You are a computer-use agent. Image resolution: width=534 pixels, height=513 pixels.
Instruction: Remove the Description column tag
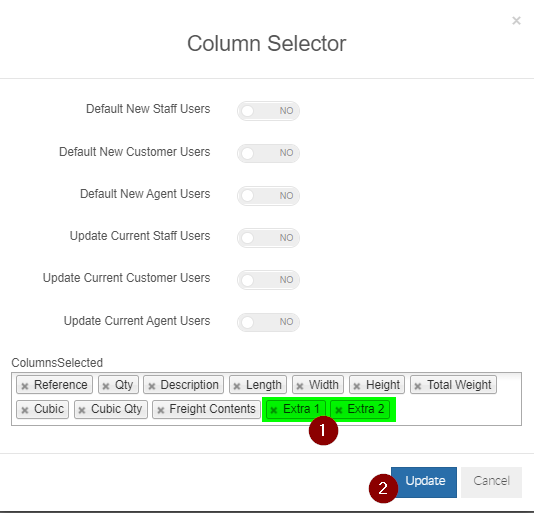pyautogui.click(x=152, y=386)
